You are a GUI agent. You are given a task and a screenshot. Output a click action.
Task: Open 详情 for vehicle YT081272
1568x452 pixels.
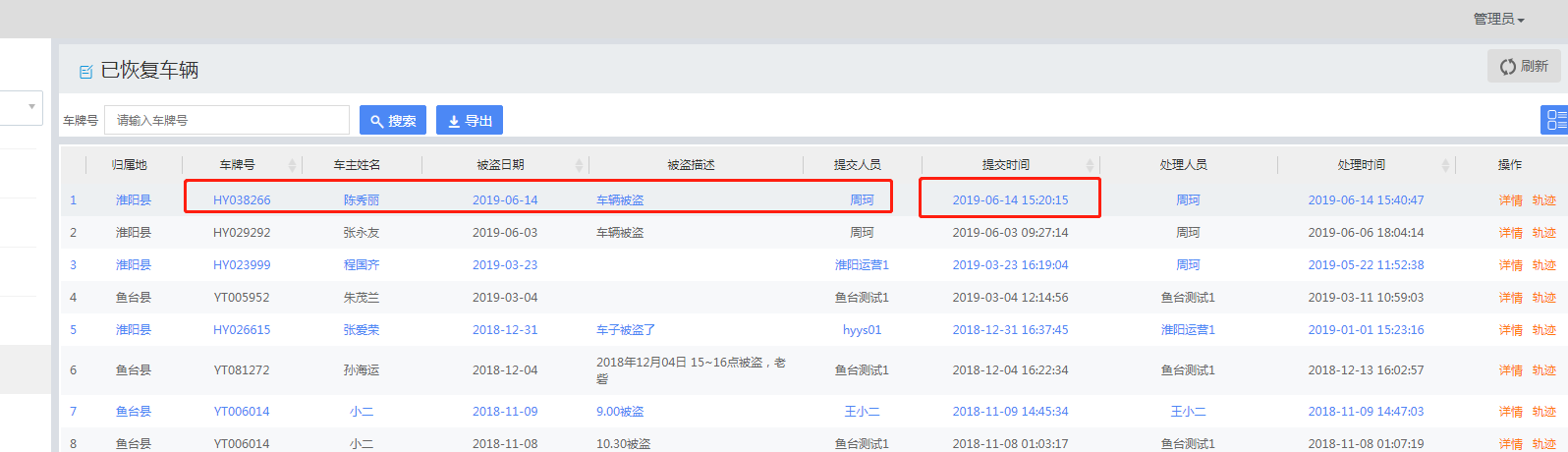1510,370
